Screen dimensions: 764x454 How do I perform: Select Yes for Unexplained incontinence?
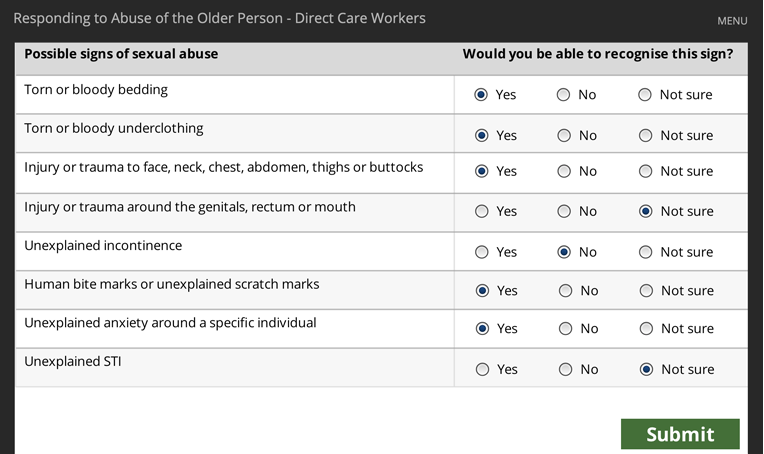coord(481,252)
